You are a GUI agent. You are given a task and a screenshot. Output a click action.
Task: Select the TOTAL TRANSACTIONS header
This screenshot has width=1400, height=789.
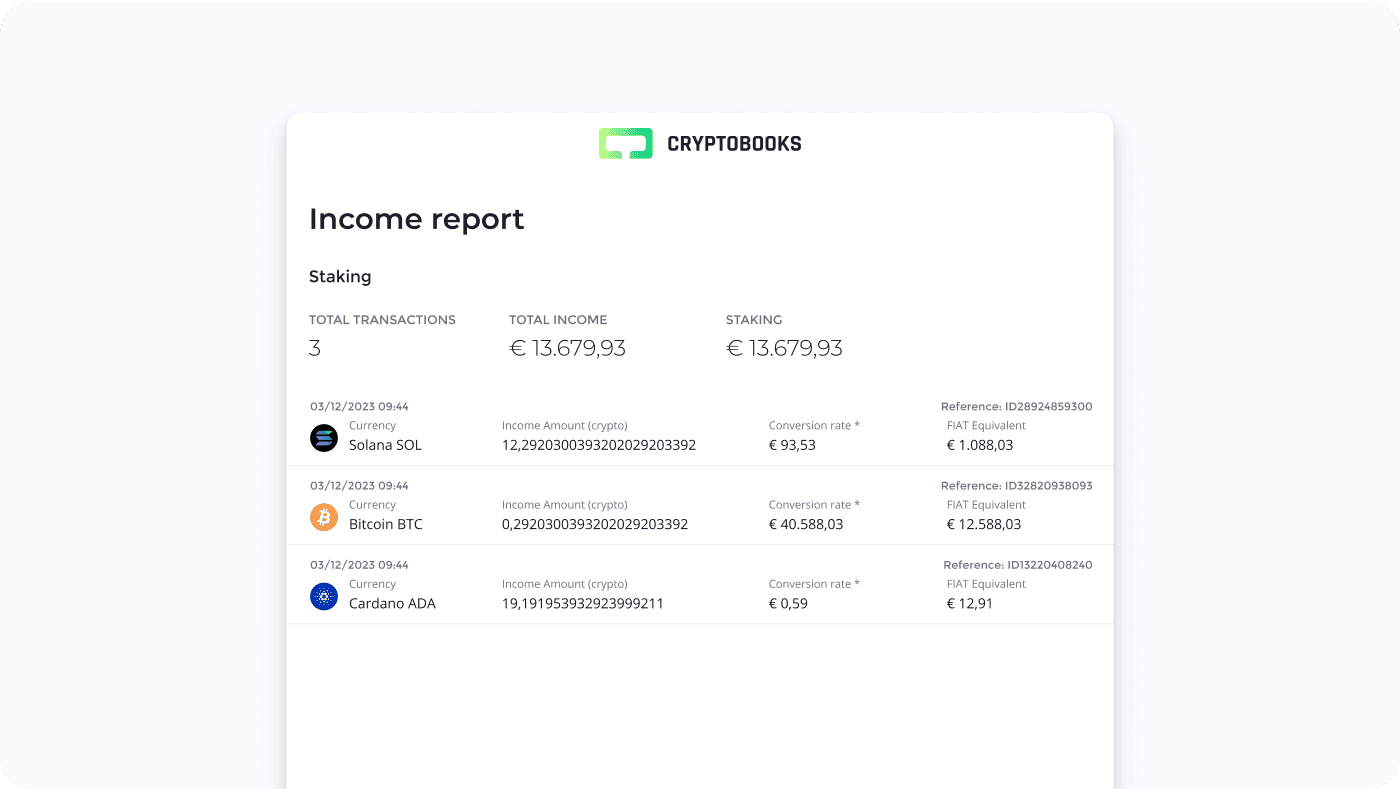coord(382,319)
